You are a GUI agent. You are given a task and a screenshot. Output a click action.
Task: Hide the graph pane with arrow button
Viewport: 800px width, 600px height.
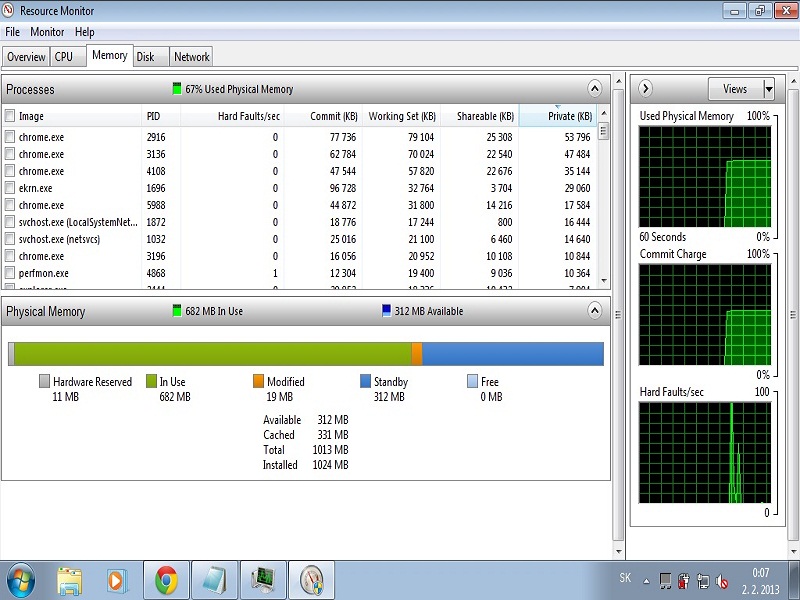645,89
